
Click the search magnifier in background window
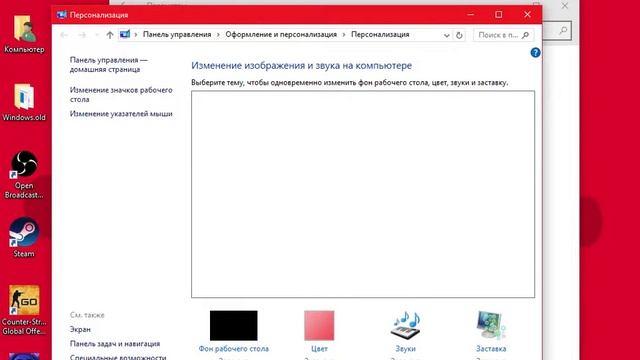click(563, 30)
